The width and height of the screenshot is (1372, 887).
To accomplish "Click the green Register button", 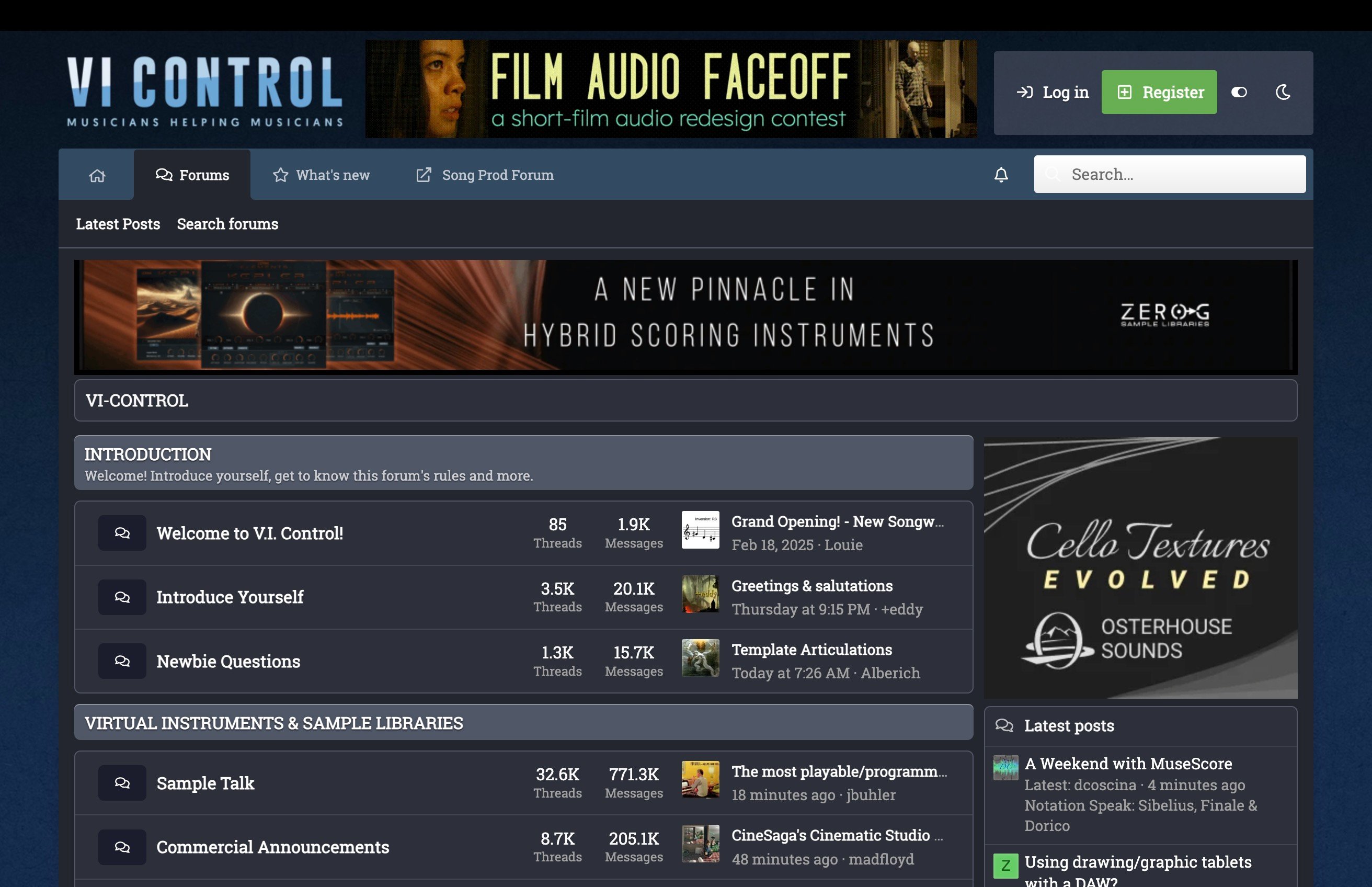I will [x=1159, y=92].
